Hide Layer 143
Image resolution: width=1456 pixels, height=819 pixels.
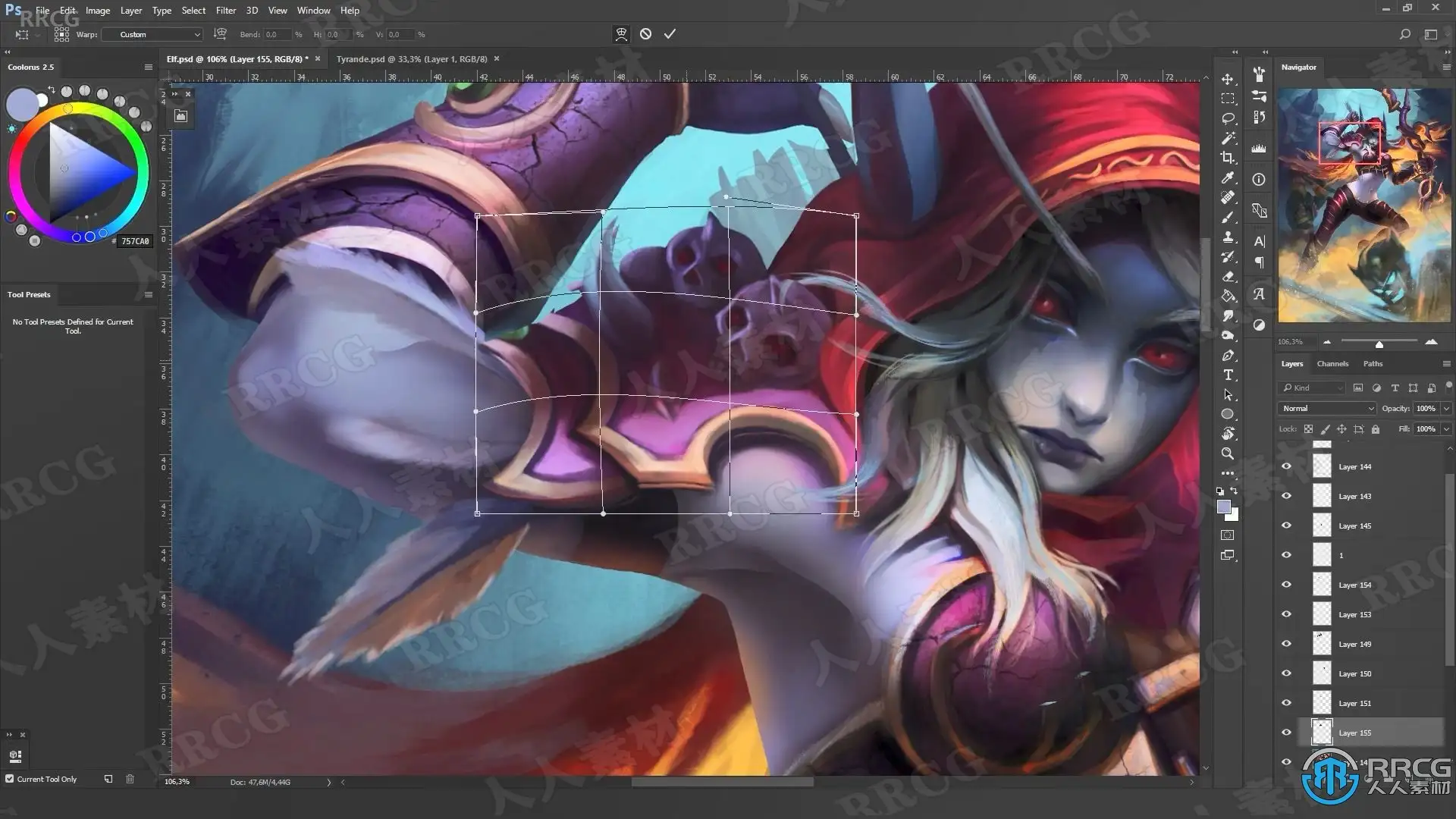[x=1286, y=496]
